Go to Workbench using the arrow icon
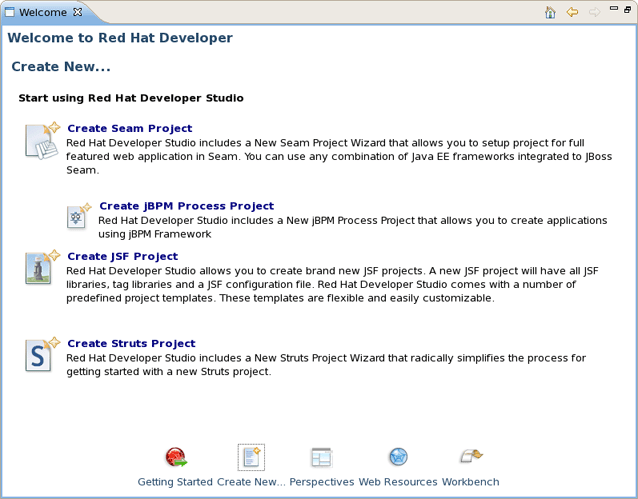 (x=471, y=458)
